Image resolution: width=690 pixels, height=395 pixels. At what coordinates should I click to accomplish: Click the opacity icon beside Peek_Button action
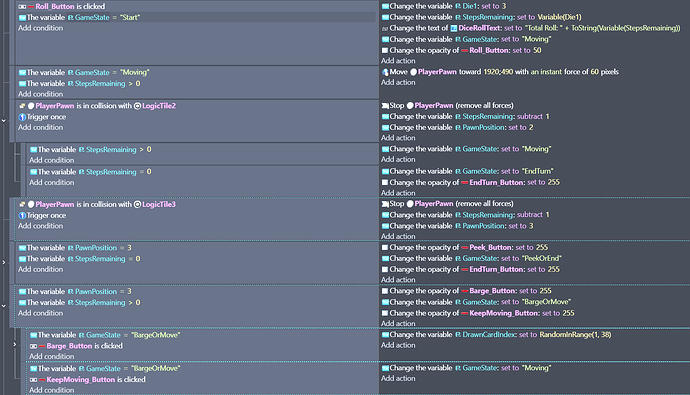tap(385, 248)
